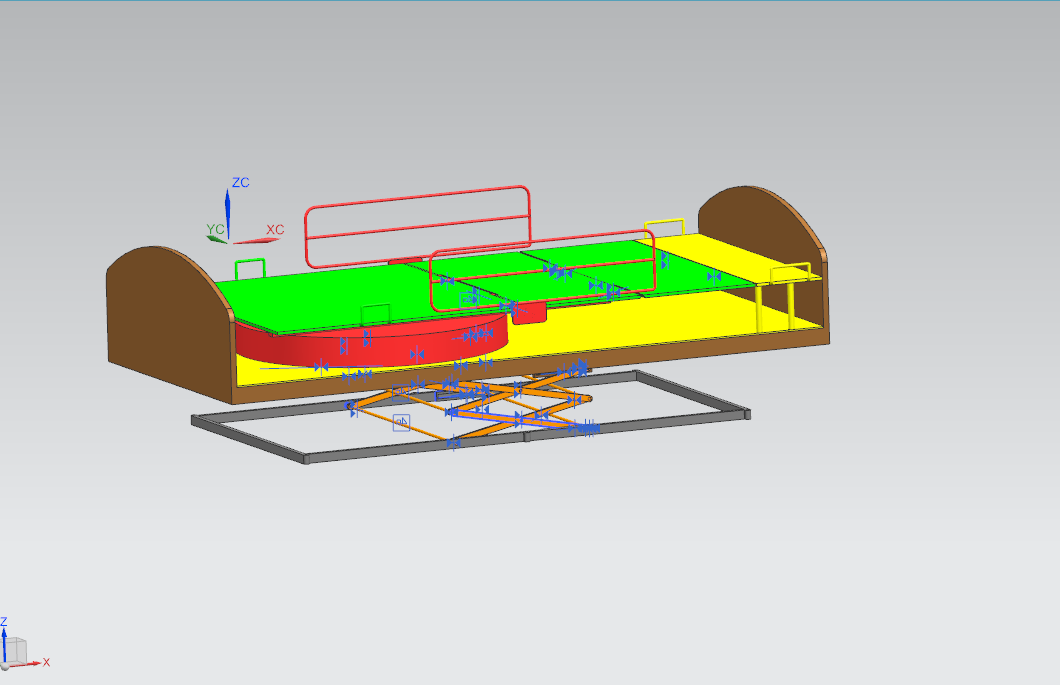Viewport: 1060px width, 685px height.
Task: Select the YC axis label of the WCS
Action: click(x=215, y=229)
